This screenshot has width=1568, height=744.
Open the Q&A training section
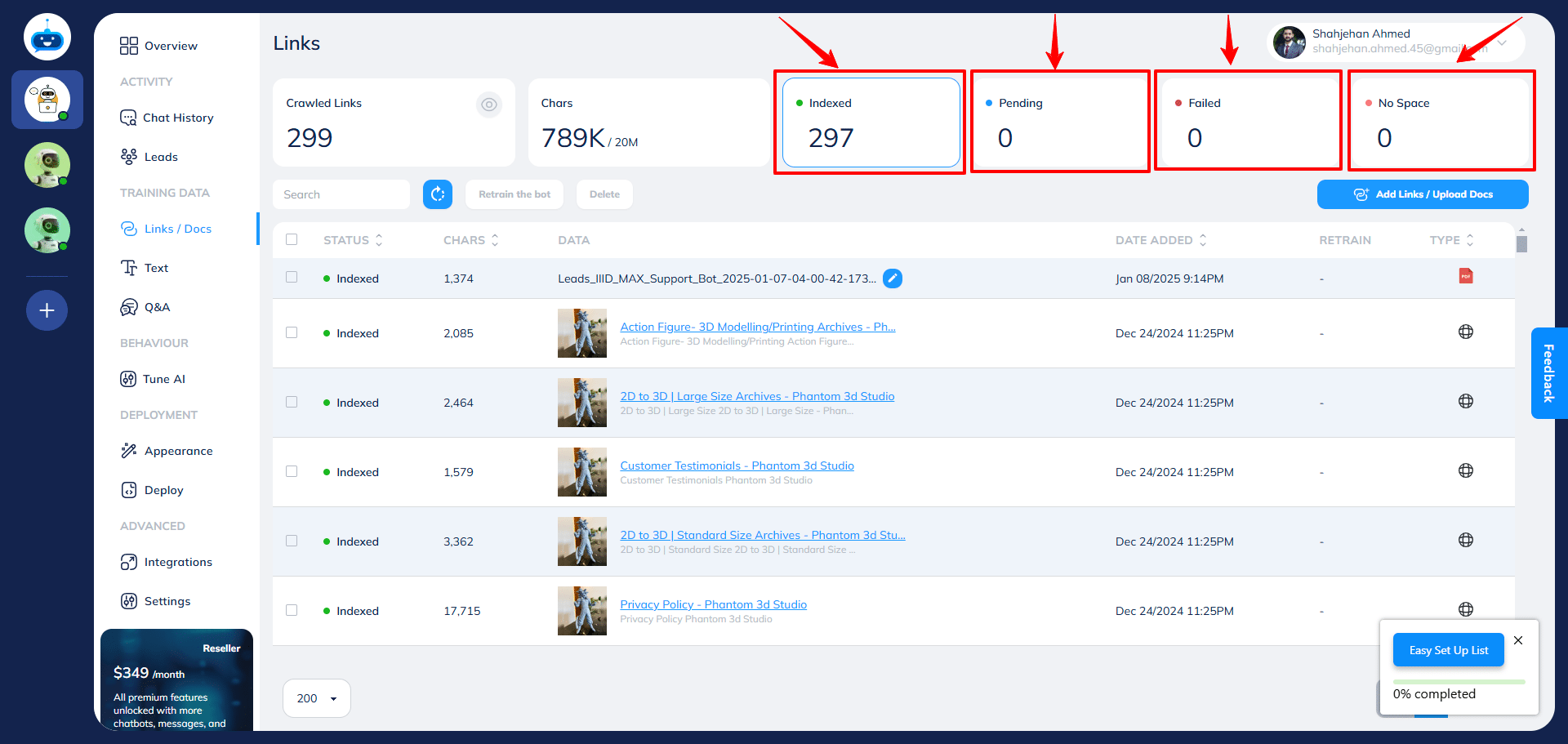coord(156,306)
